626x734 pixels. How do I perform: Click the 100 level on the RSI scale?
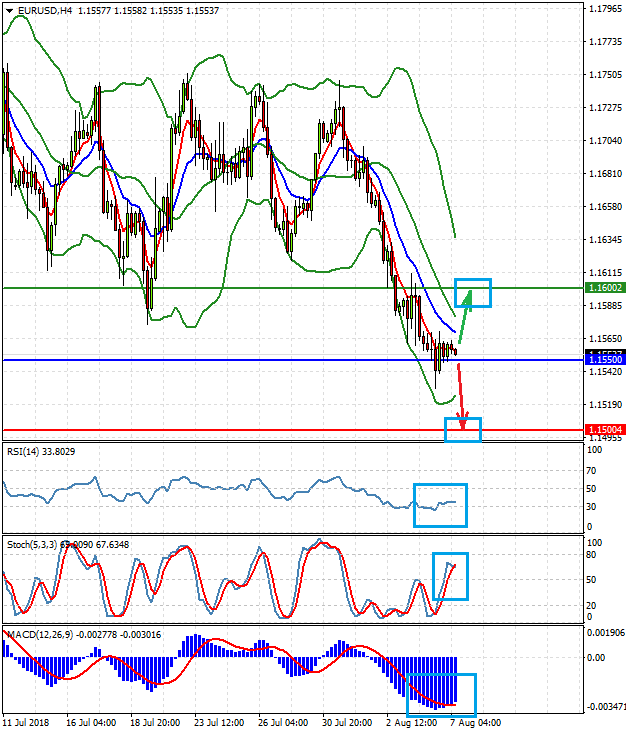[594, 451]
